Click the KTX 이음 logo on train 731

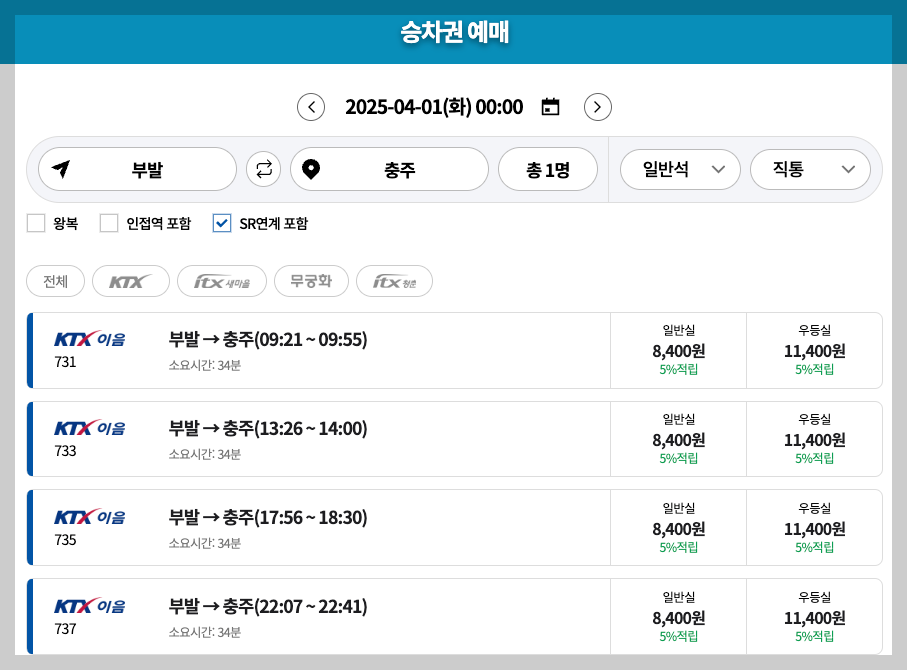pos(90,338)
